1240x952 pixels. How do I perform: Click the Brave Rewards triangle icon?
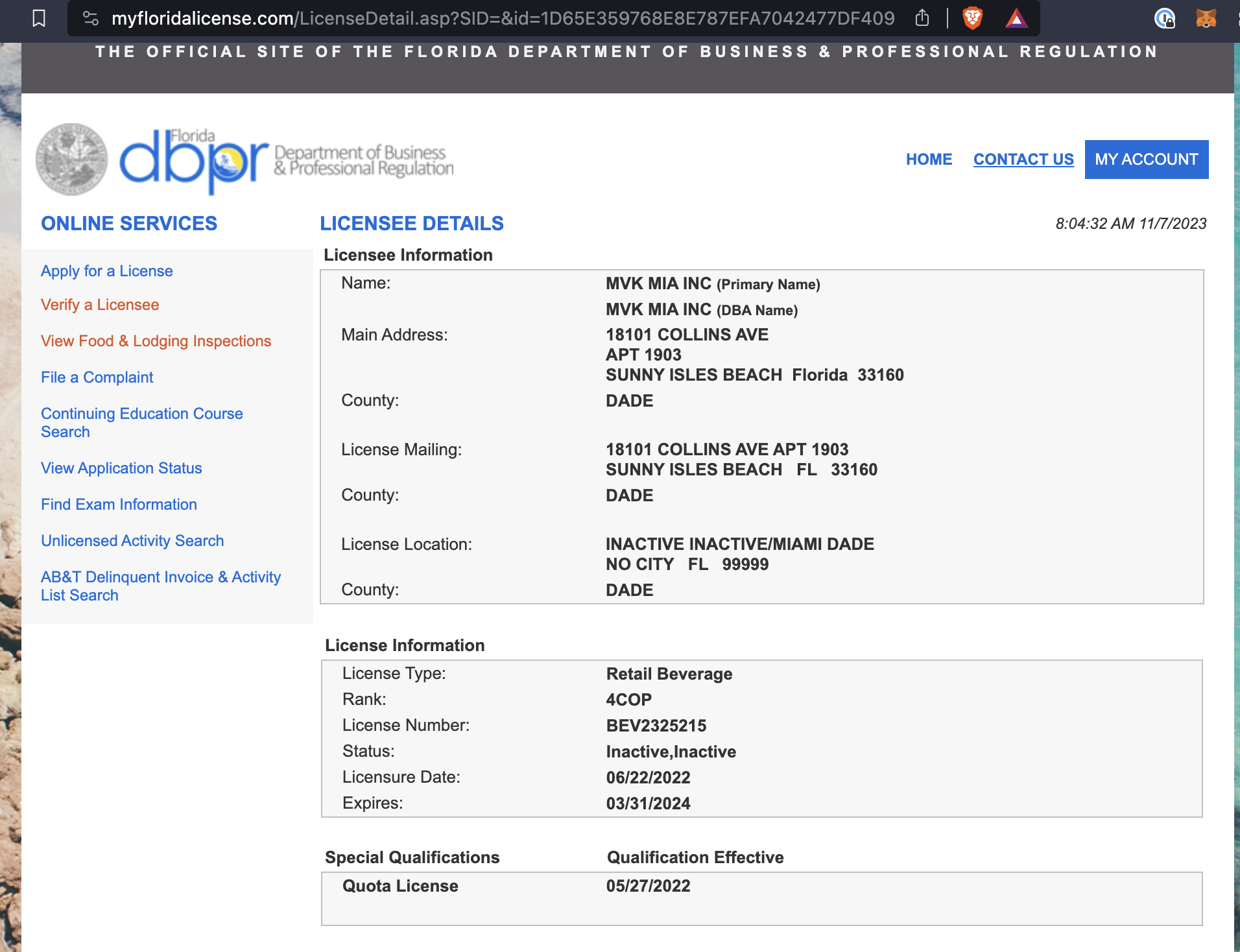pyautogui.click(x=1016, y=18)
